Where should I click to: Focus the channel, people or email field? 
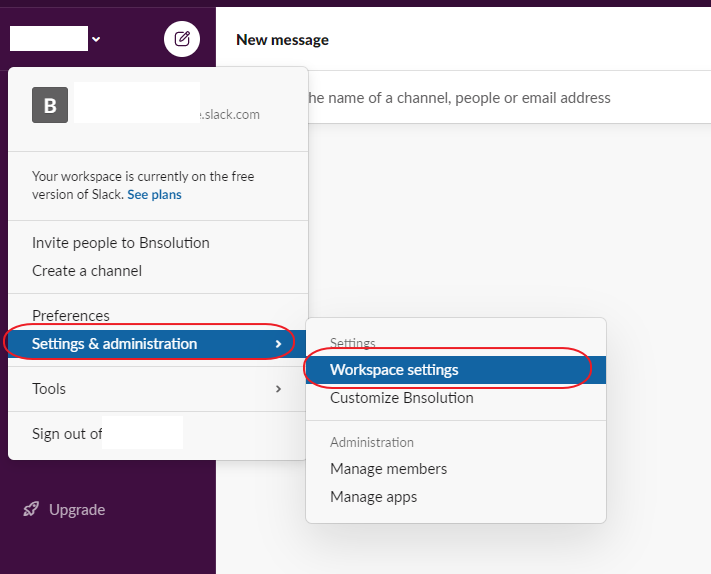coord(508,97)
